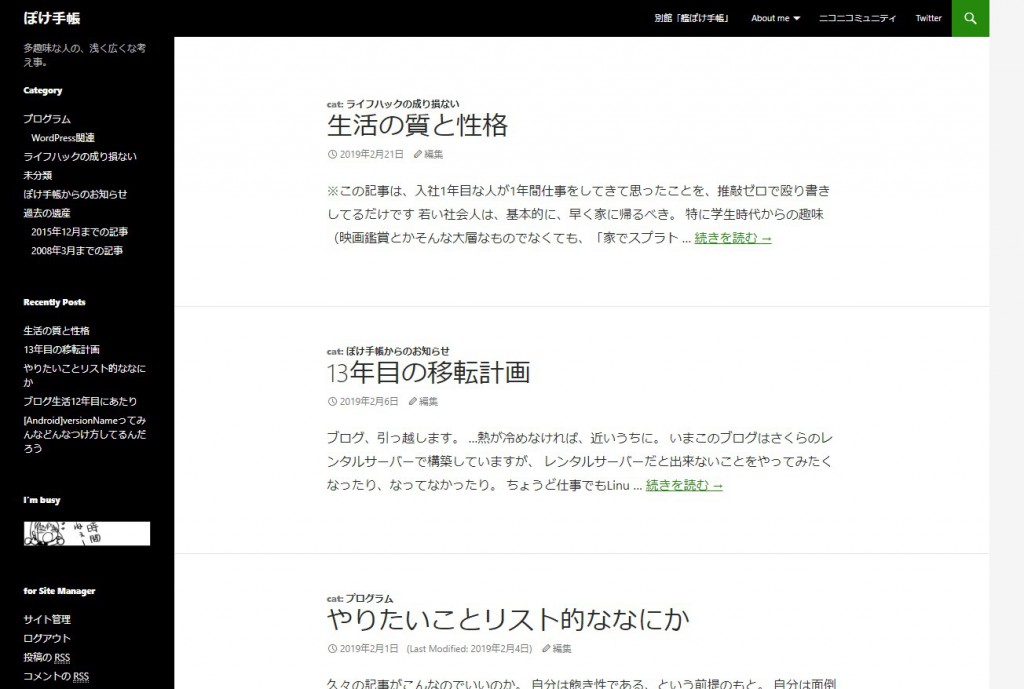Open ライフハックの成り損ない category in sidebar
Image resolution: width=1024 pixels, height=689 pixels.
80,157
